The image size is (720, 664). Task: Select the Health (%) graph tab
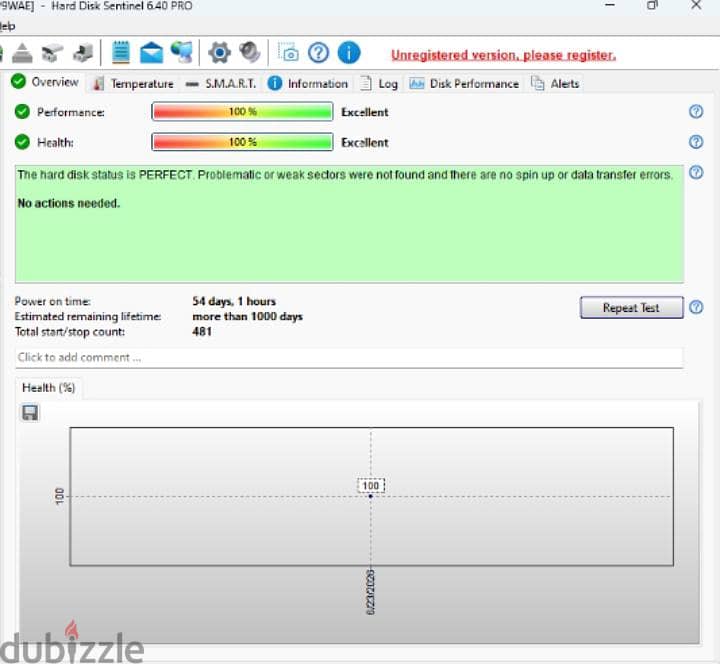(x=49, y=388)
